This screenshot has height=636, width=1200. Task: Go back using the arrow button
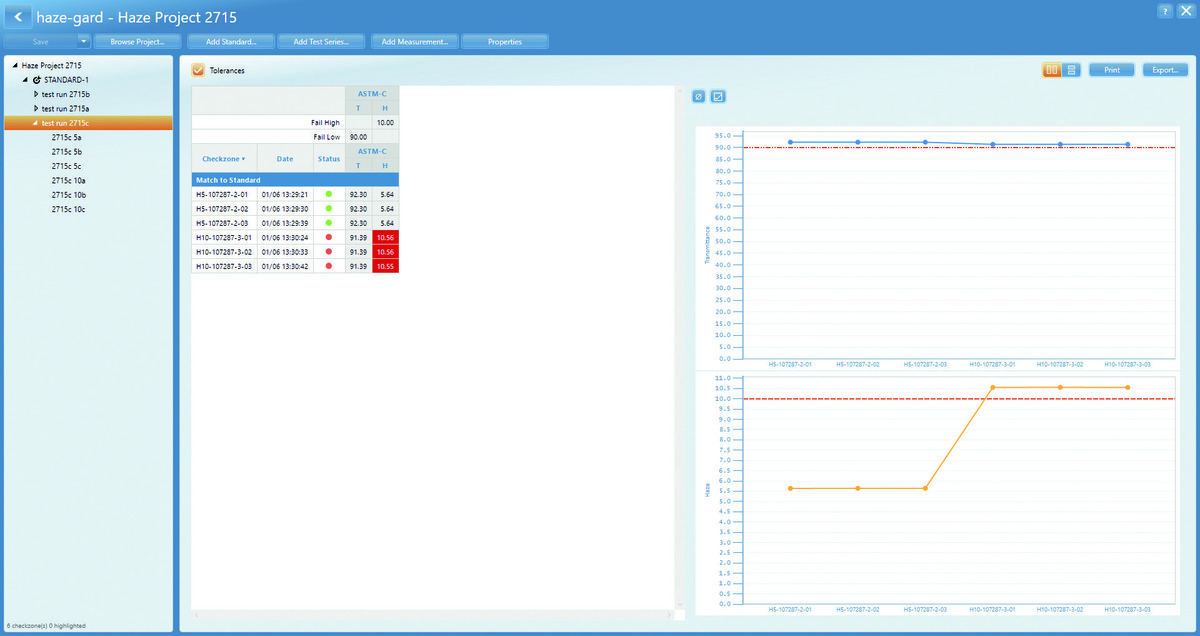18,18
